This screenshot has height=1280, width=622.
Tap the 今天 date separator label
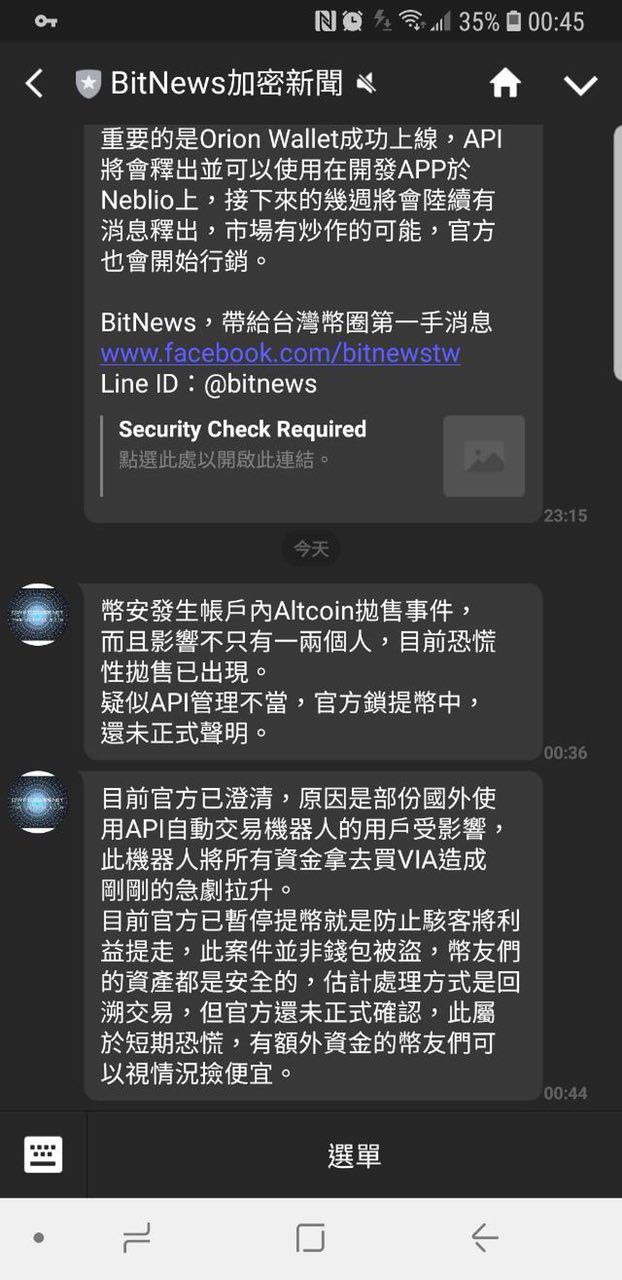point(311,548)
